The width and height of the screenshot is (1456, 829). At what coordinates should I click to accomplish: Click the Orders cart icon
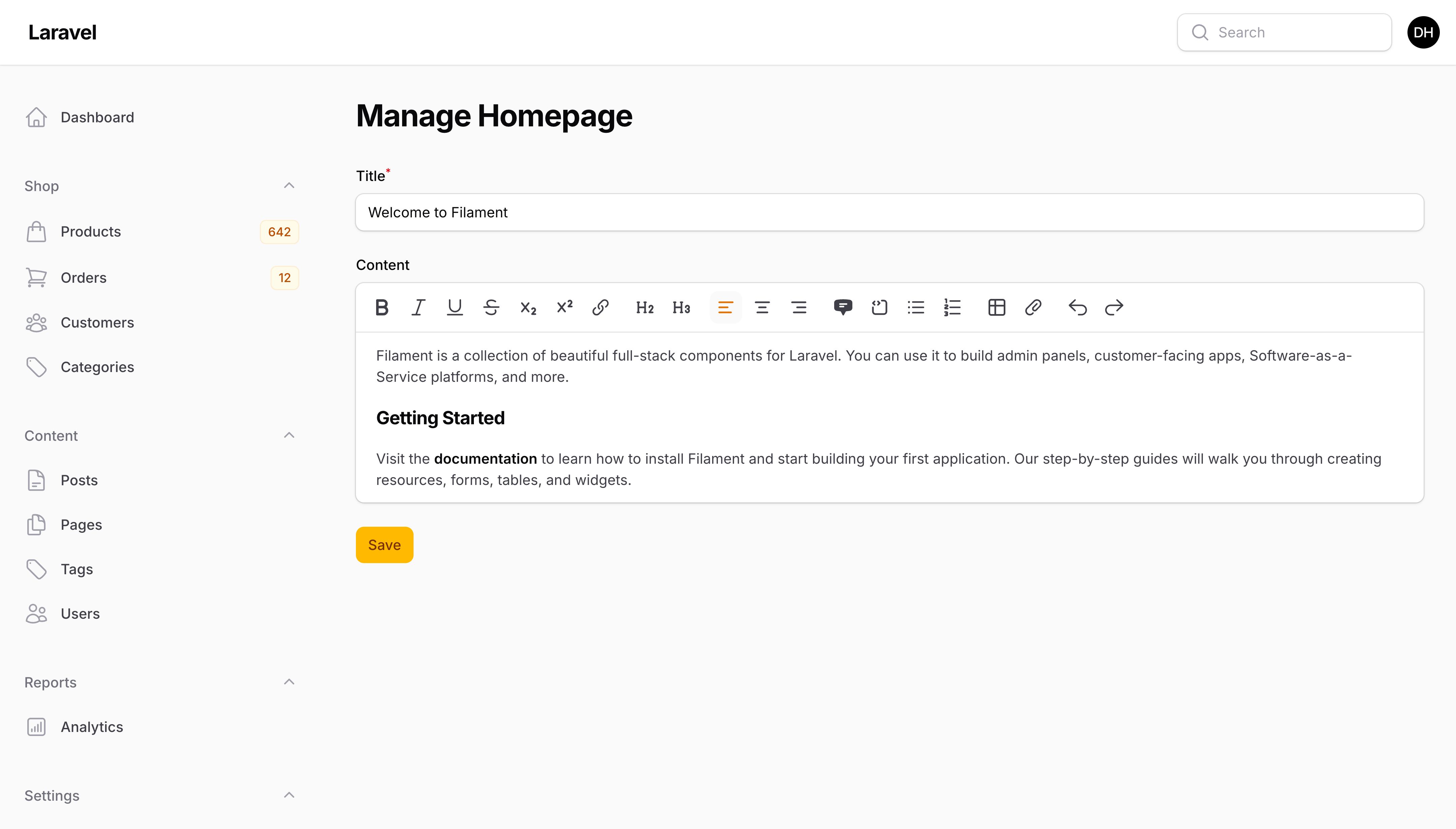point(36,278)
